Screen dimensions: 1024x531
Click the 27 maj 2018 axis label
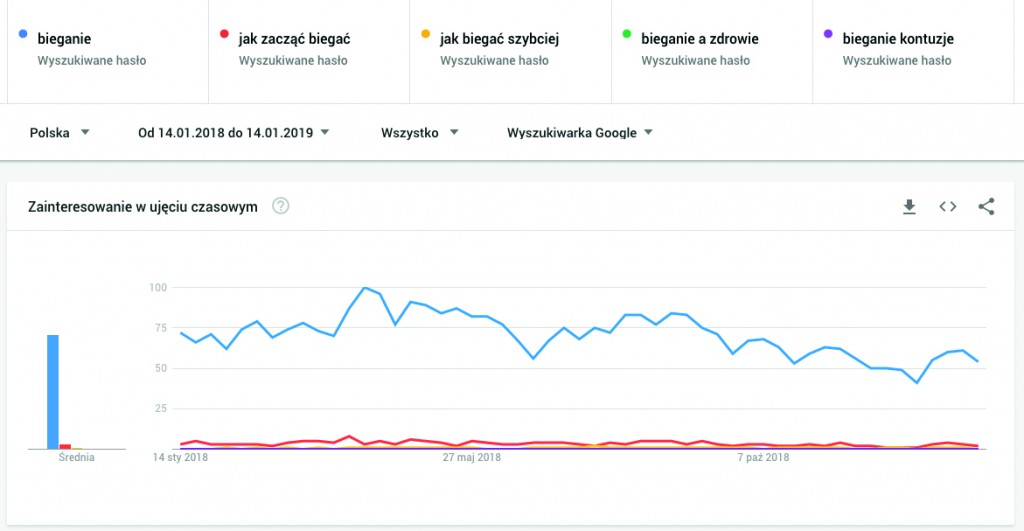point(472,458)
